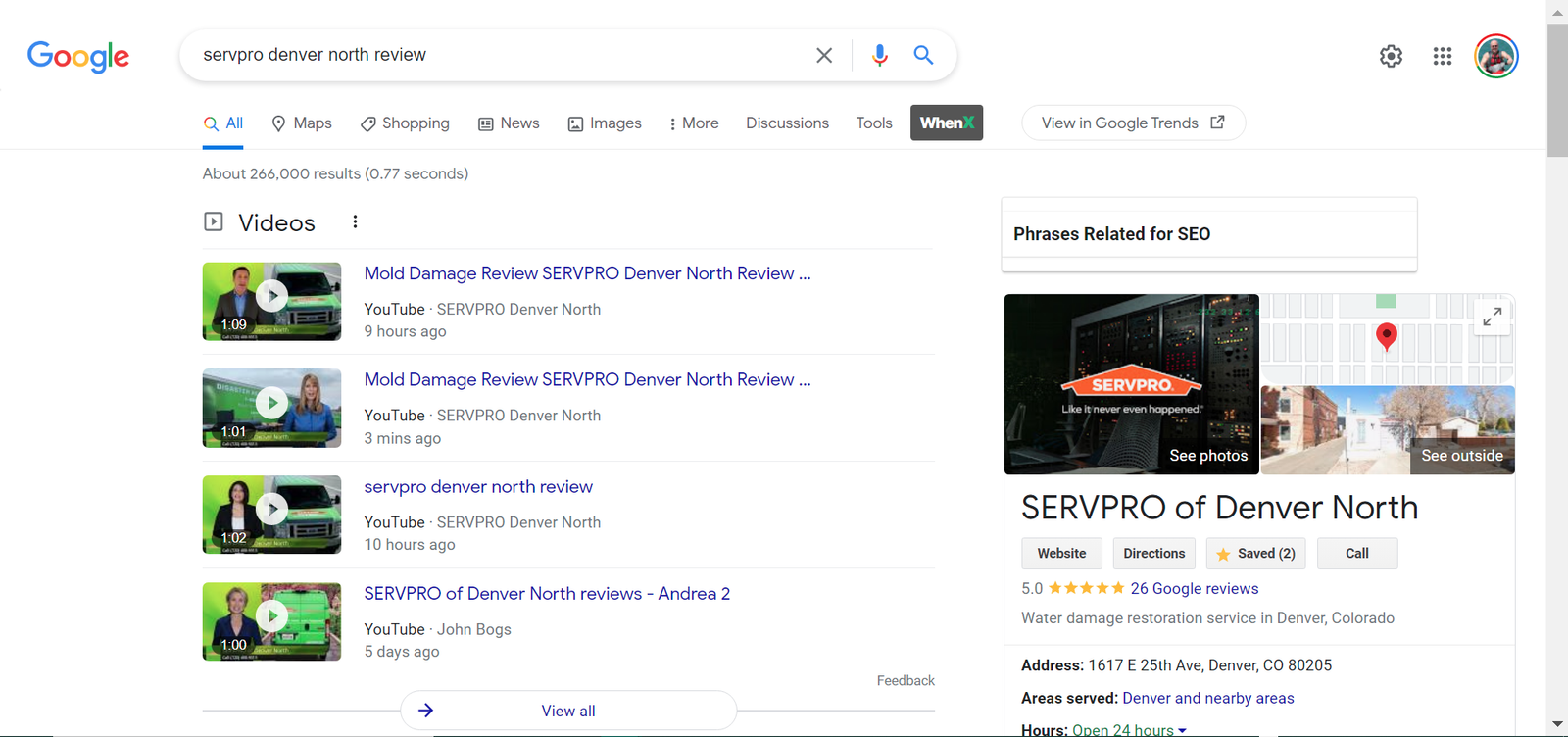Click the Feedback link under videos

[906, 680]
